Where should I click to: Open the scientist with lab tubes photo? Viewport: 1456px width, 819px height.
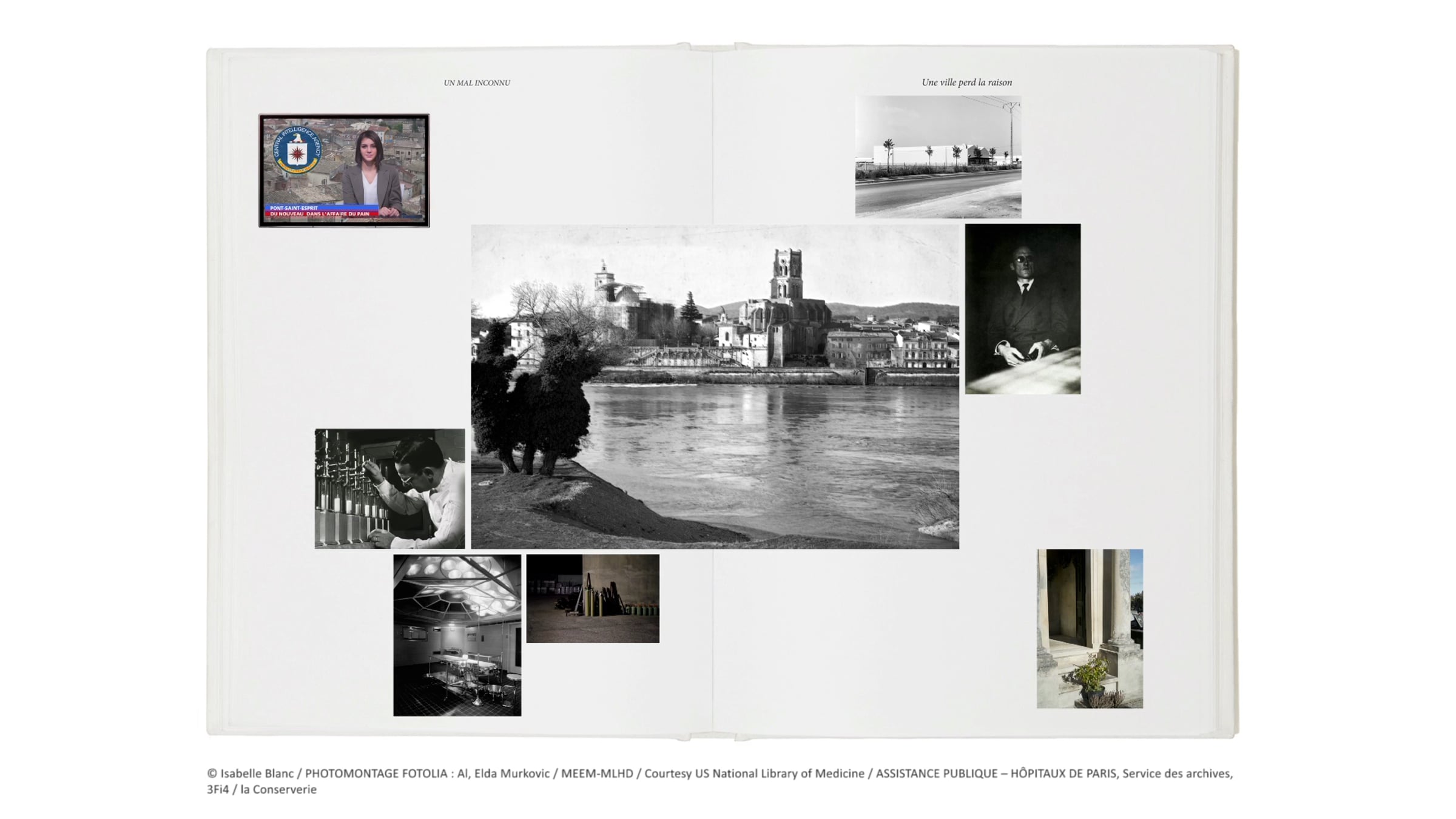(x=389, y=489)
